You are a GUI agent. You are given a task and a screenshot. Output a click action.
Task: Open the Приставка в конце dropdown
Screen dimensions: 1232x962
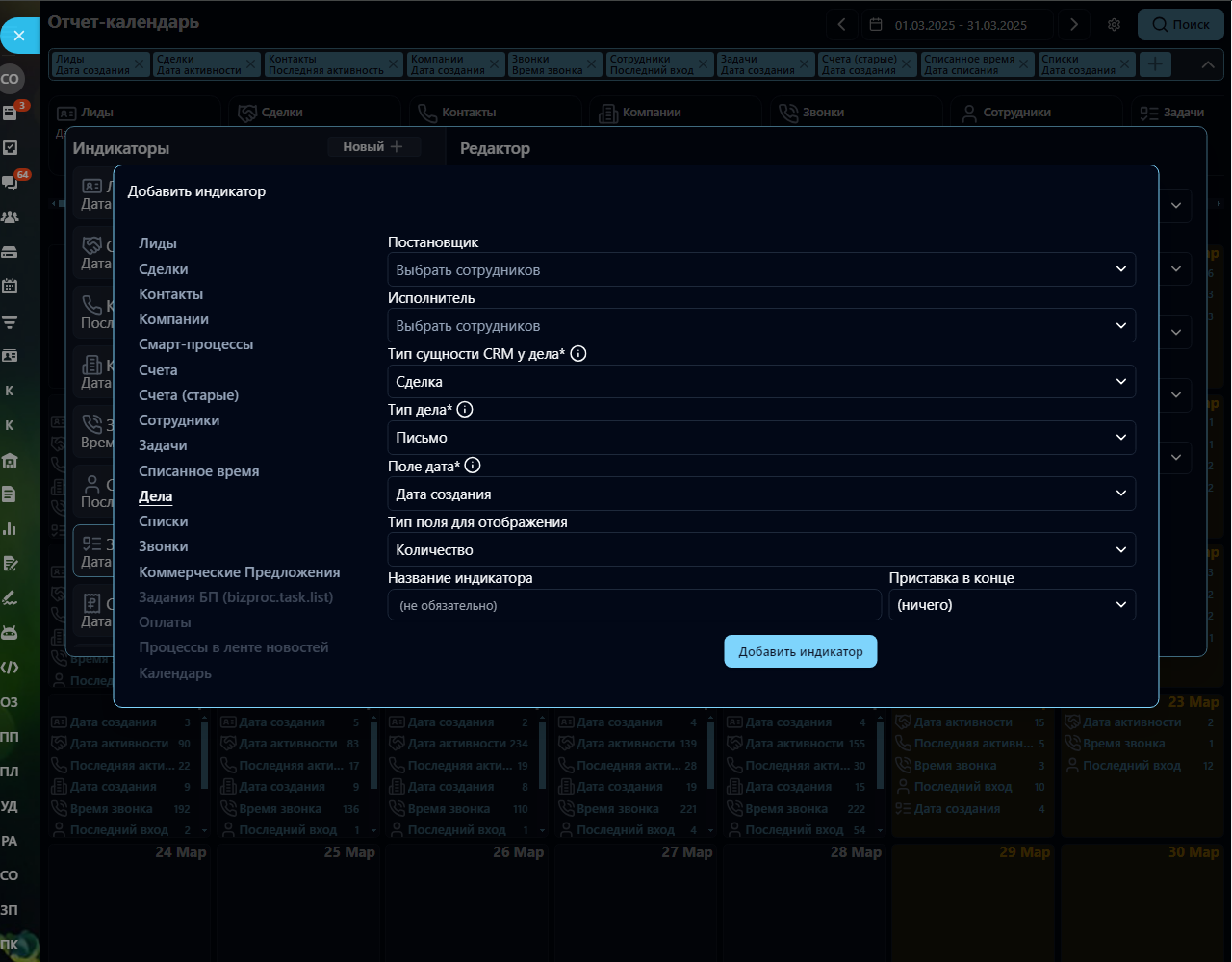[x=1012, y=605]
